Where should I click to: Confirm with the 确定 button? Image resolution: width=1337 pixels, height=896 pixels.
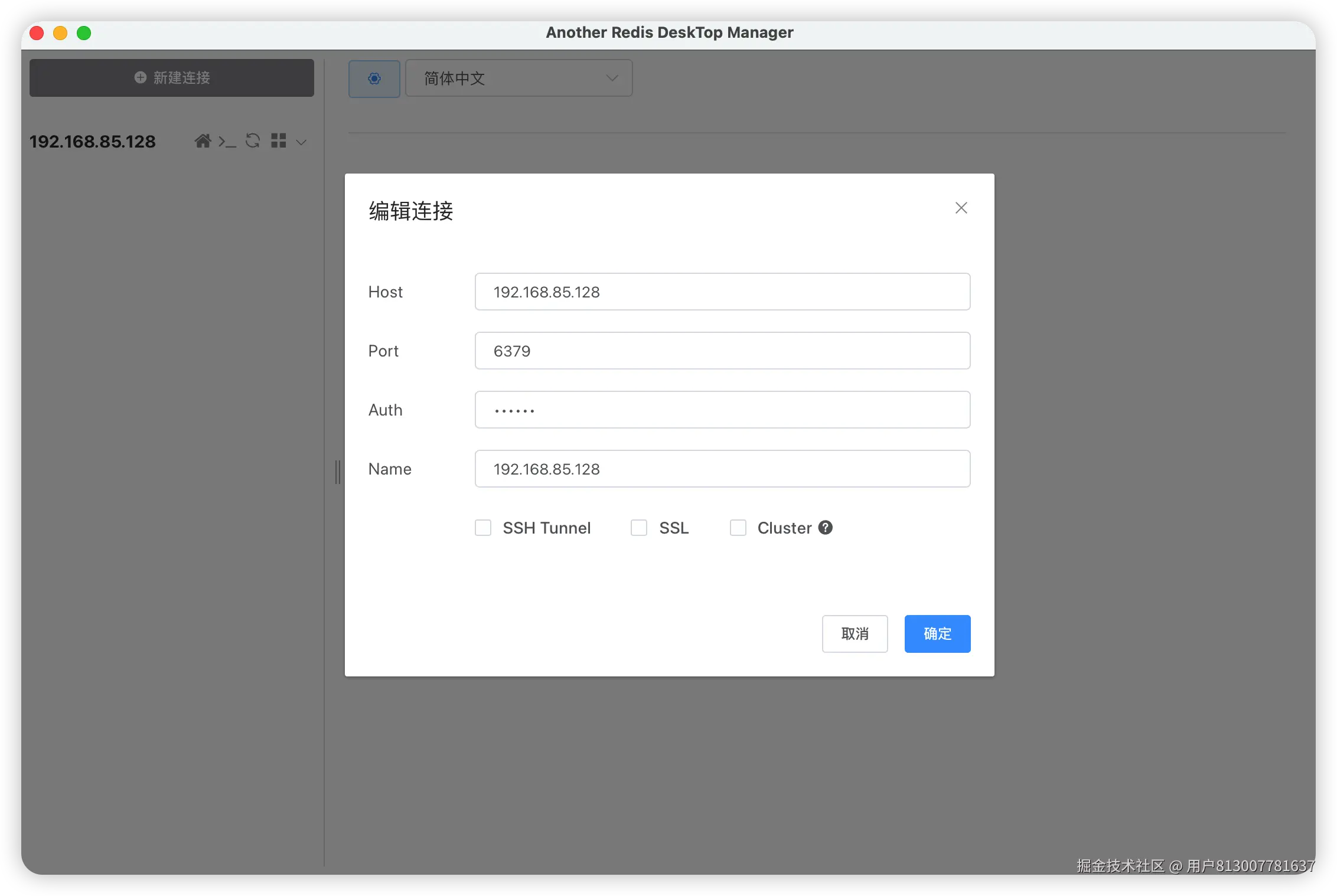click(938, 634)
